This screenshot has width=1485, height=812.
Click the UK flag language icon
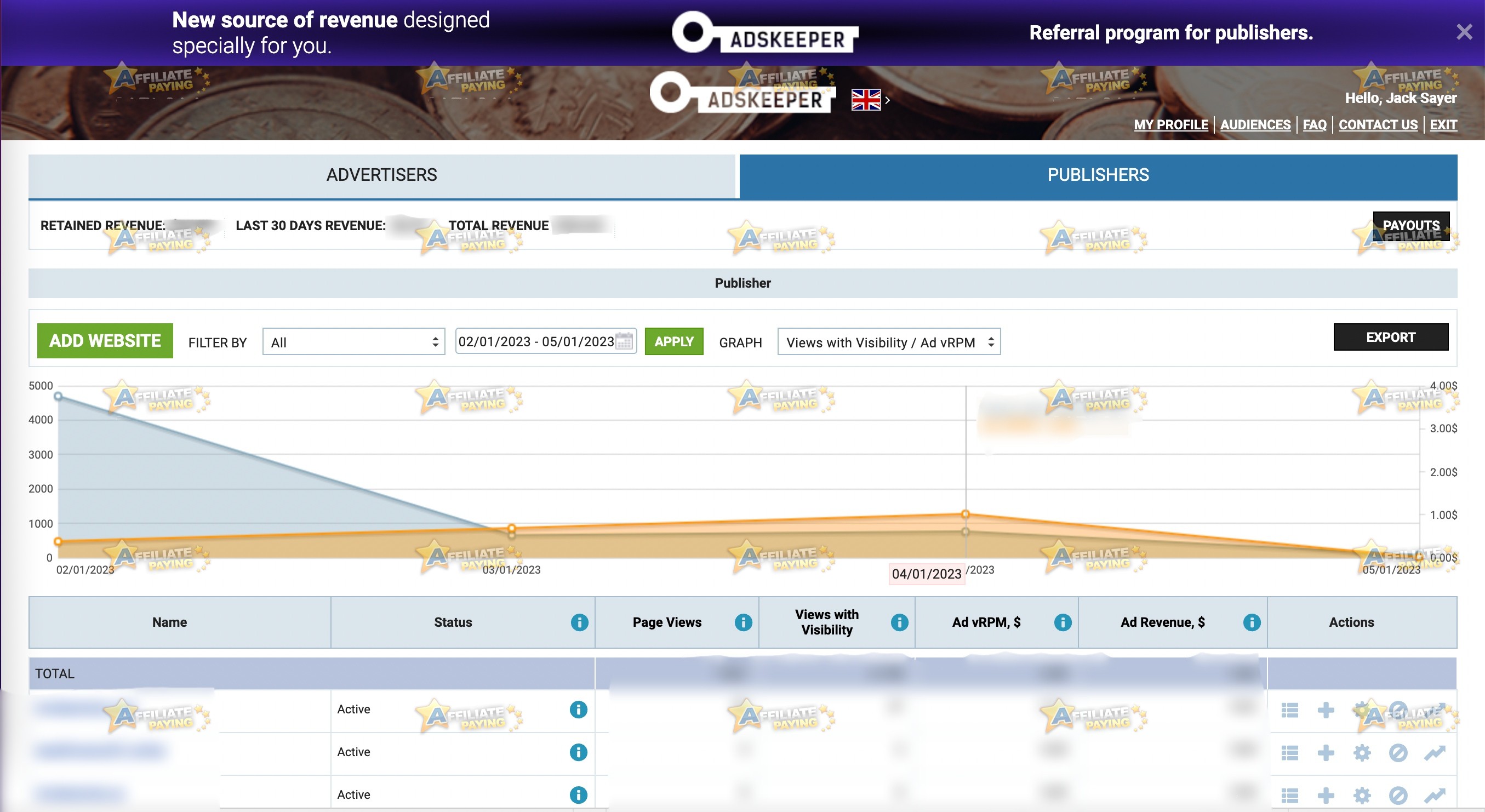coord(866,100)
